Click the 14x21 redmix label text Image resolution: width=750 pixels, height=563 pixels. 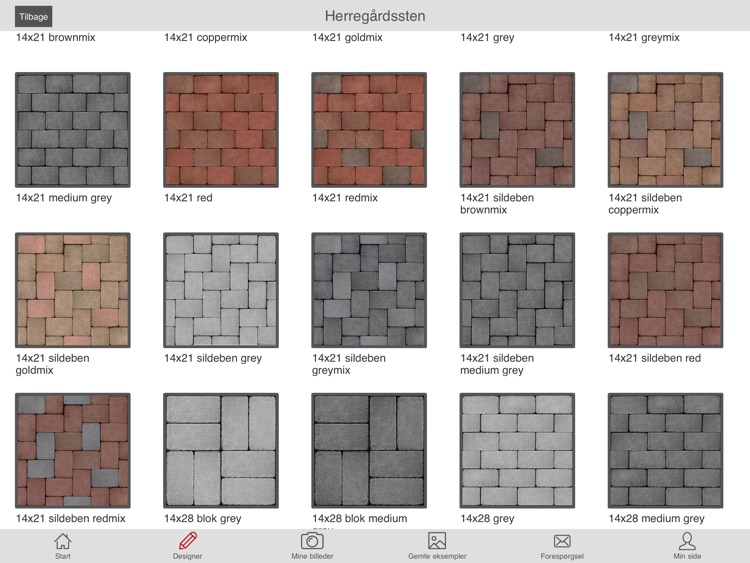345,198
